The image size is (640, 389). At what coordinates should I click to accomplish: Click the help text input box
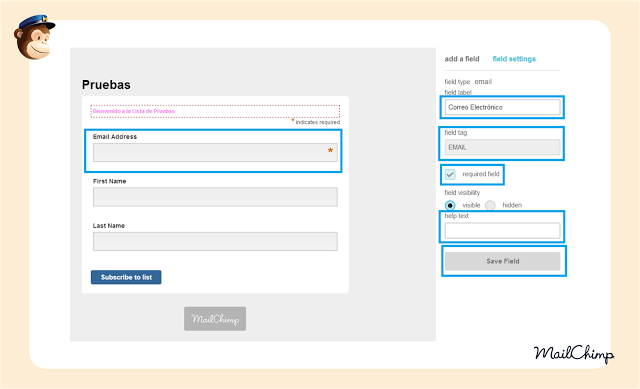[x=502, y=231]
